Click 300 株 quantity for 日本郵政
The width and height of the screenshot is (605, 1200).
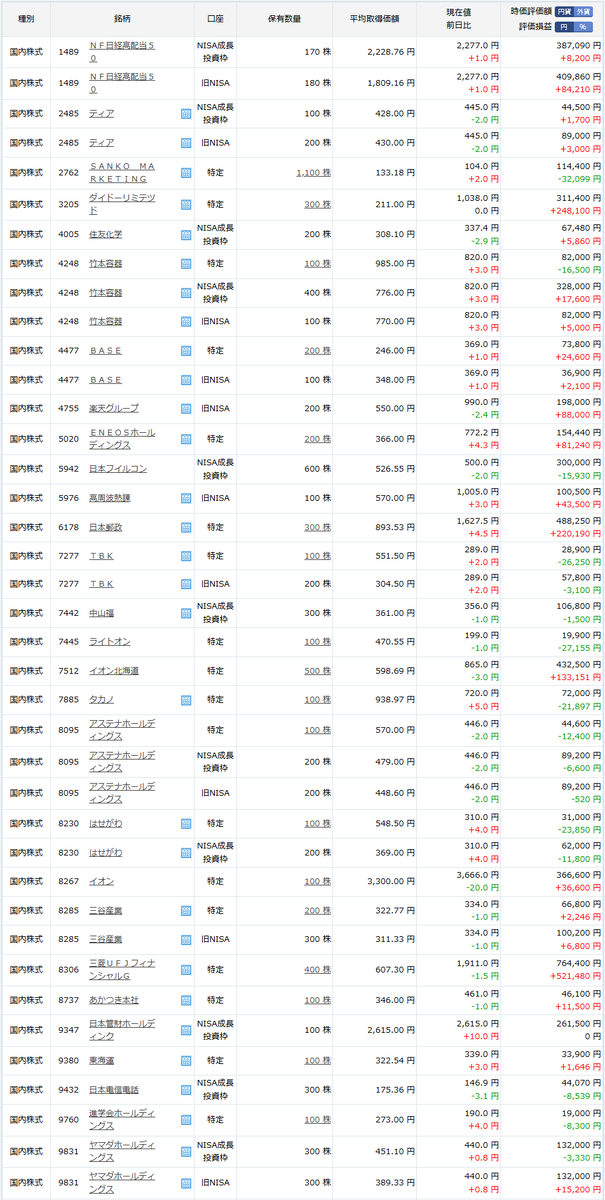318,527
